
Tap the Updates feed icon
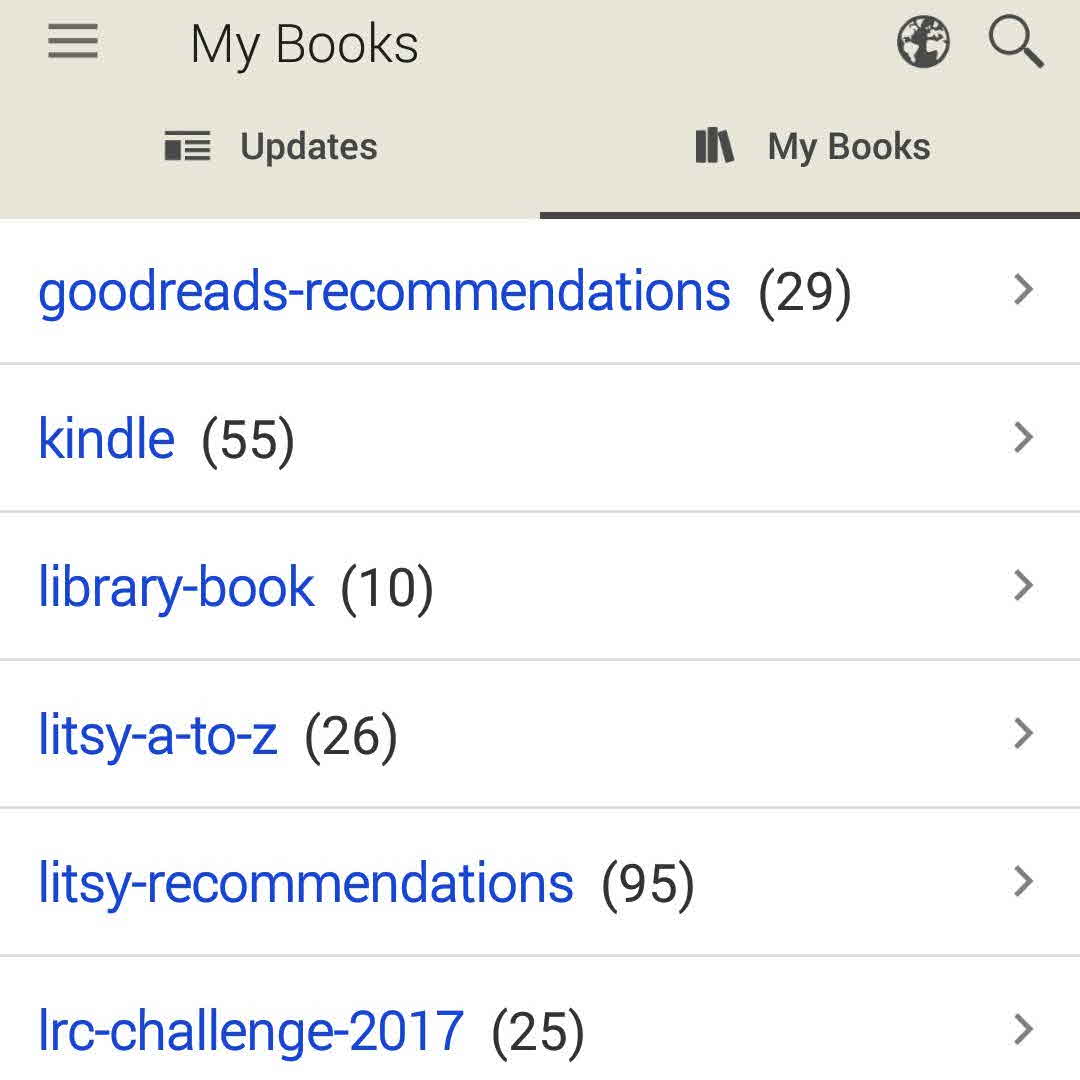[187, 147]
